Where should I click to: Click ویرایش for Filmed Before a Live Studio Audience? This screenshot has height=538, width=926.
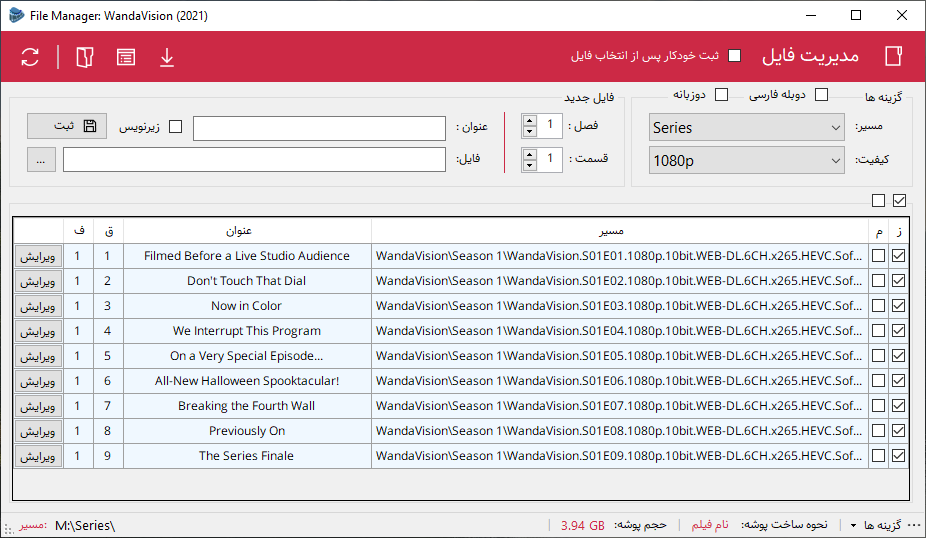click(x=38, y=257)
